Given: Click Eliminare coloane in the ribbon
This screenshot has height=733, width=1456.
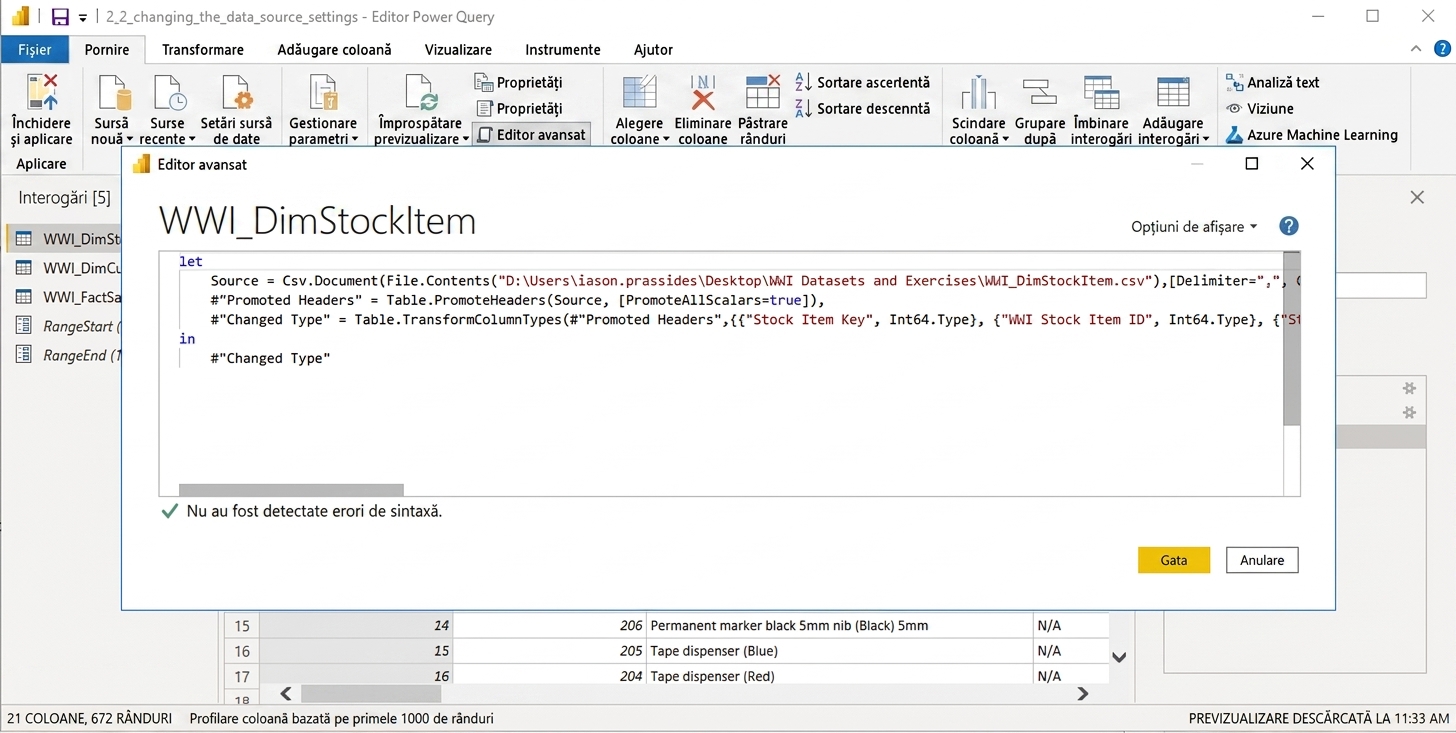Looking at the screenshot, I should [x=703, y=110].
